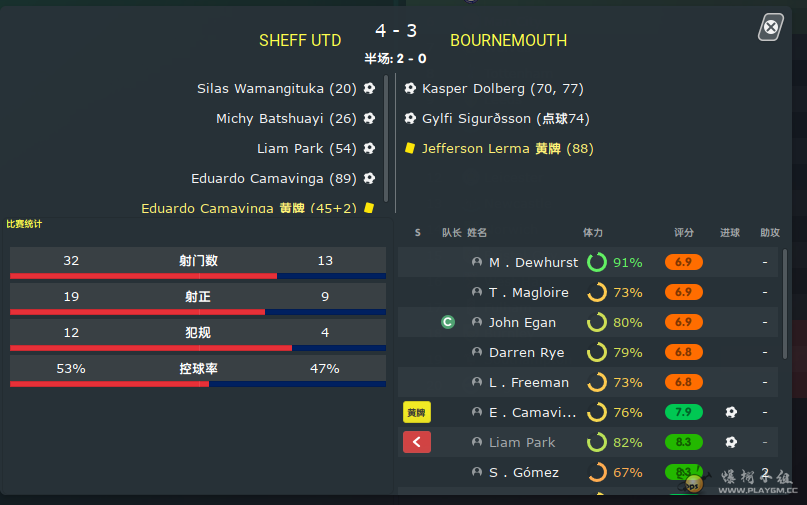Click the 助攻 column header

[x=769, y=232]
